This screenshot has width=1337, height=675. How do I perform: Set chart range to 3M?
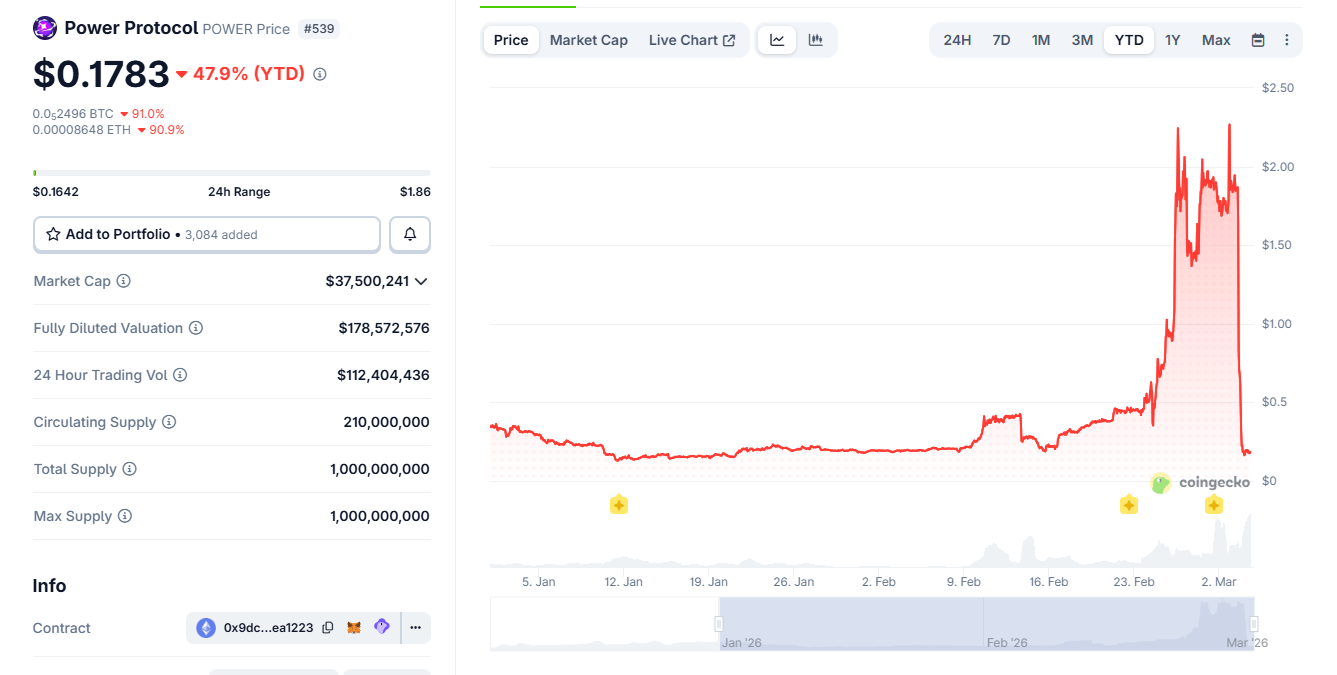(1082, 40)
